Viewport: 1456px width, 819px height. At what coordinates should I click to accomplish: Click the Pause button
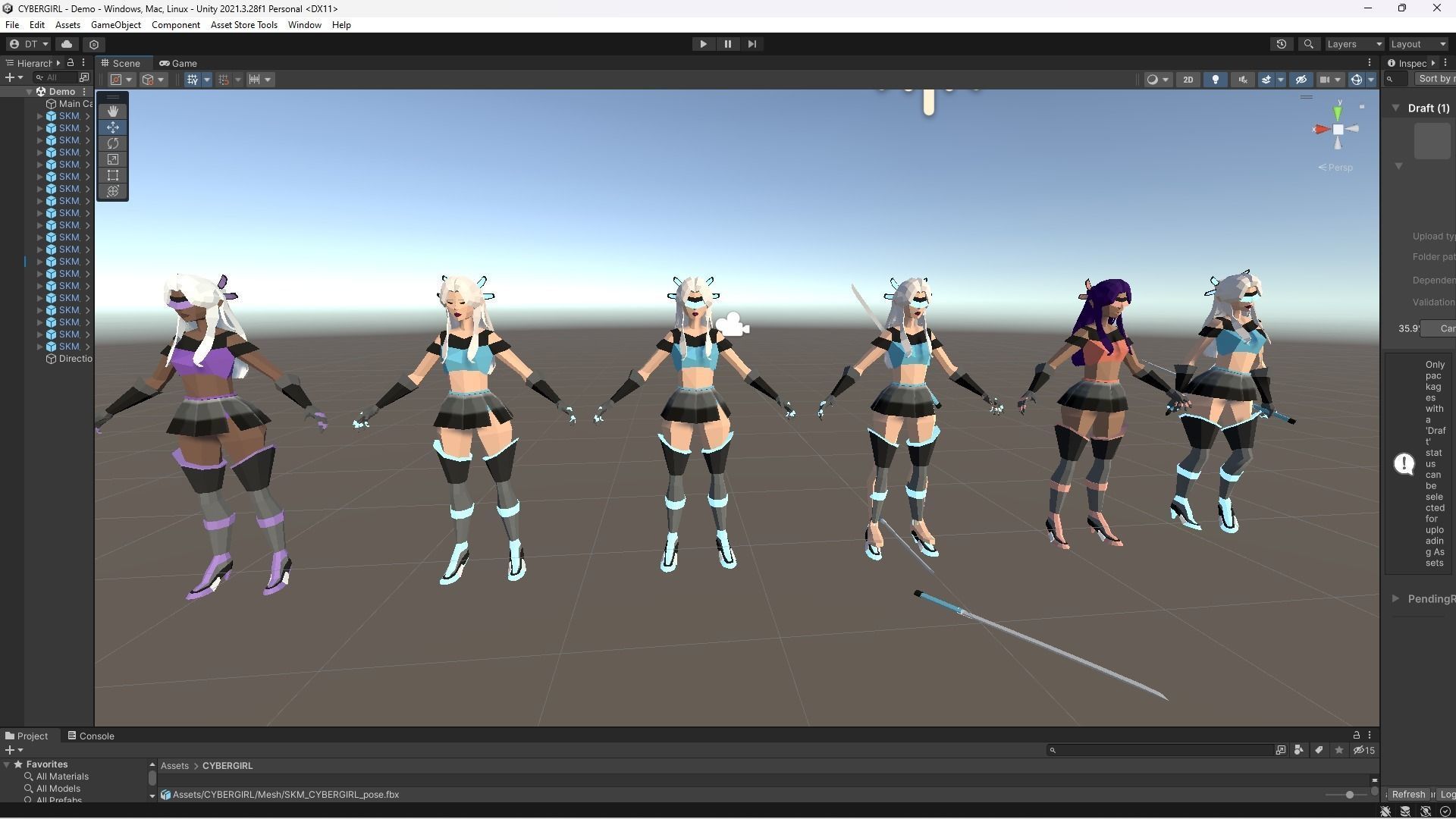click(728, 44)
